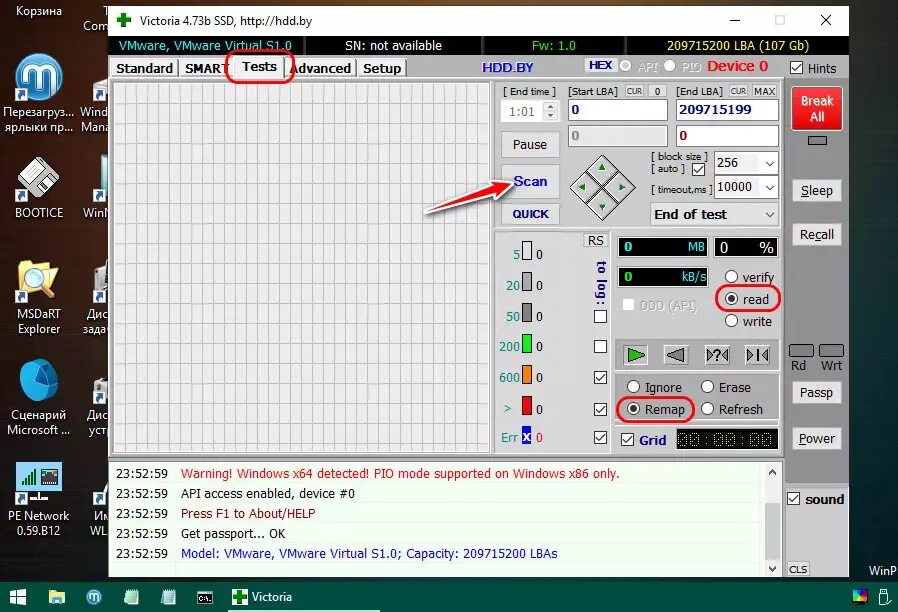The width and height of the screenshot is (898, 612).
Task: Toggle log checkbox for 50 ms blocks
Action: [x=600, y=316]
